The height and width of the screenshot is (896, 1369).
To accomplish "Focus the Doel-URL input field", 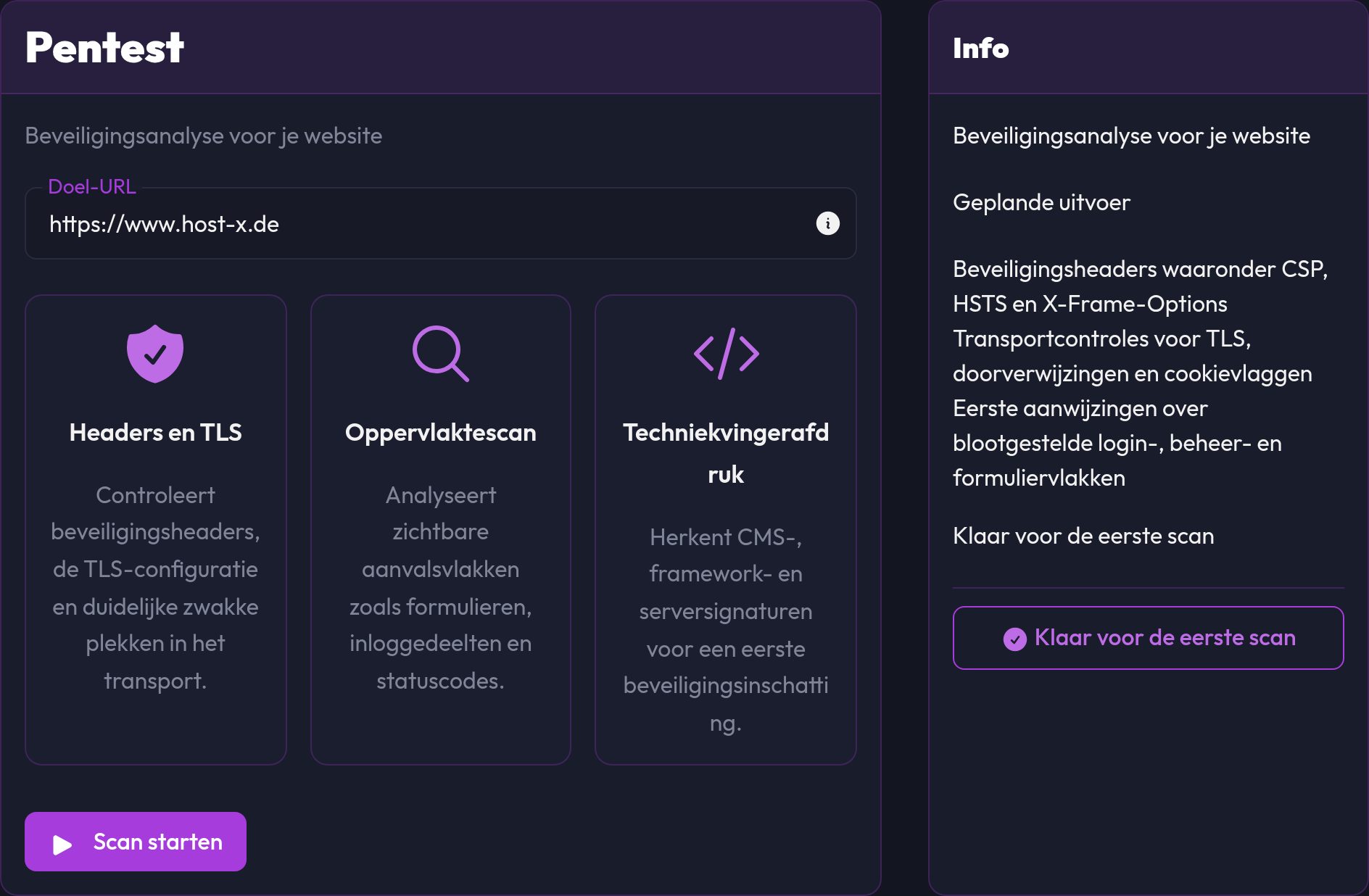I will coord(441,223).
